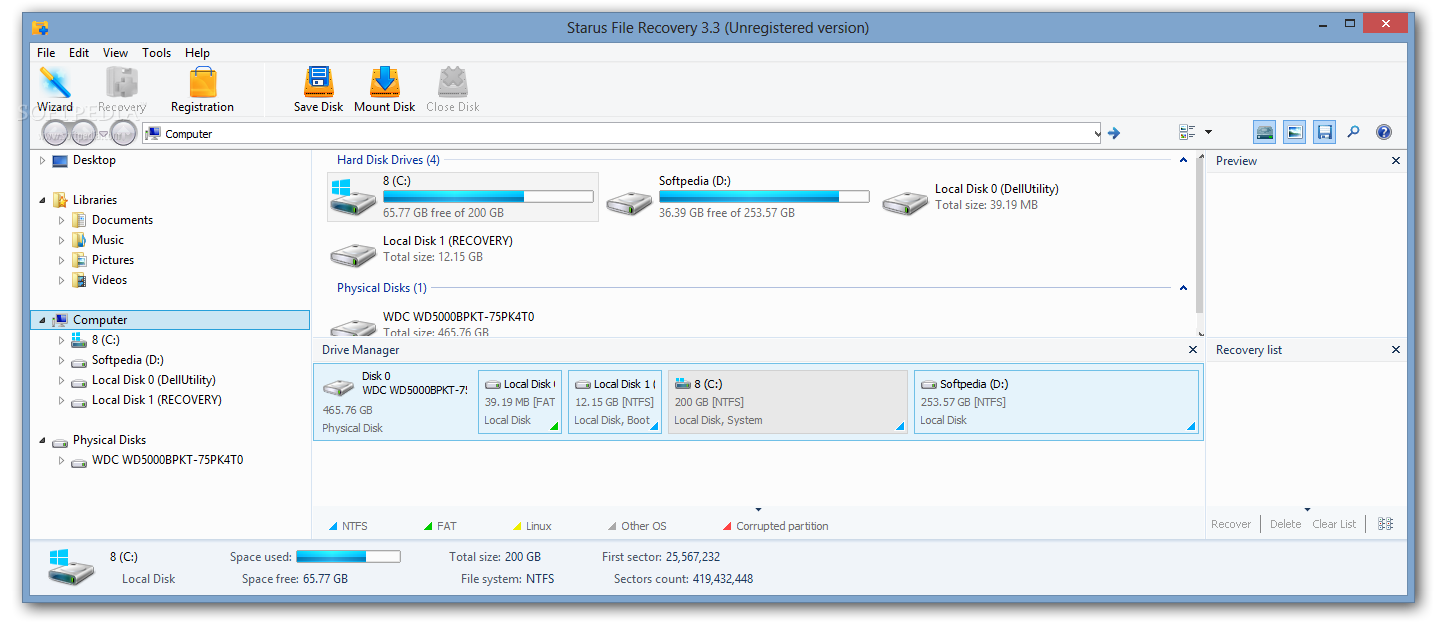The width and height of the screenshot is (1435, 623).
Task: Open the Edit menu
Action: 79,53
